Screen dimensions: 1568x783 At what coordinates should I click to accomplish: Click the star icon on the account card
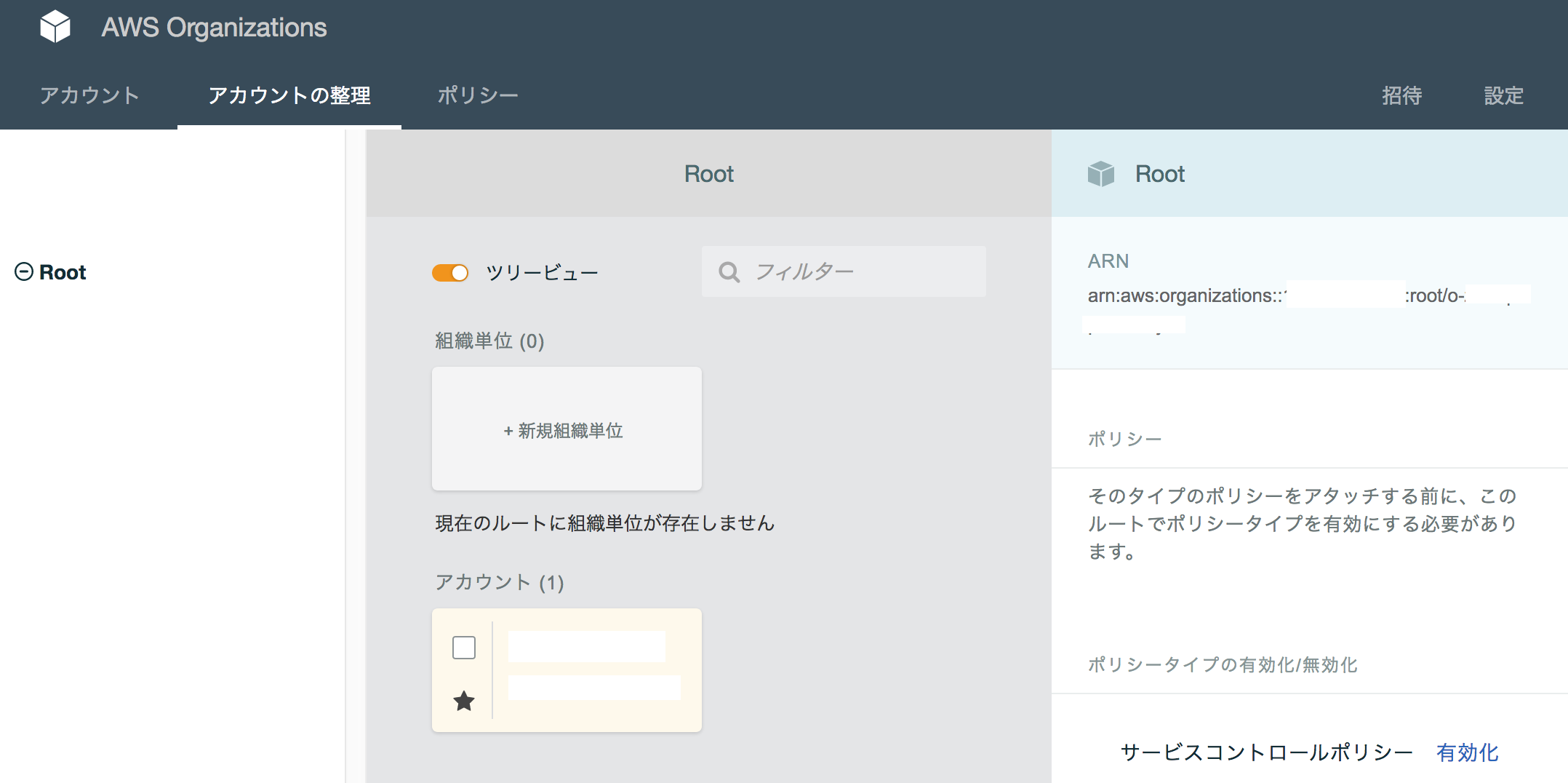point(464,701)
